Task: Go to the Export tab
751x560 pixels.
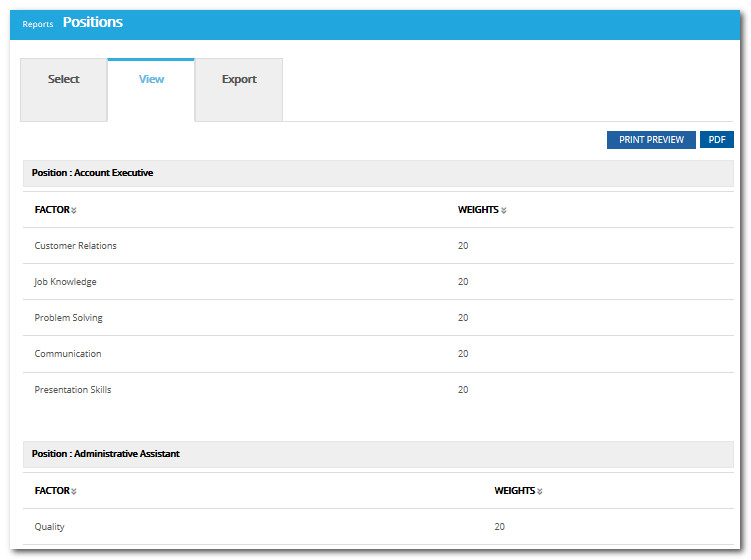Action: (239, 80)
